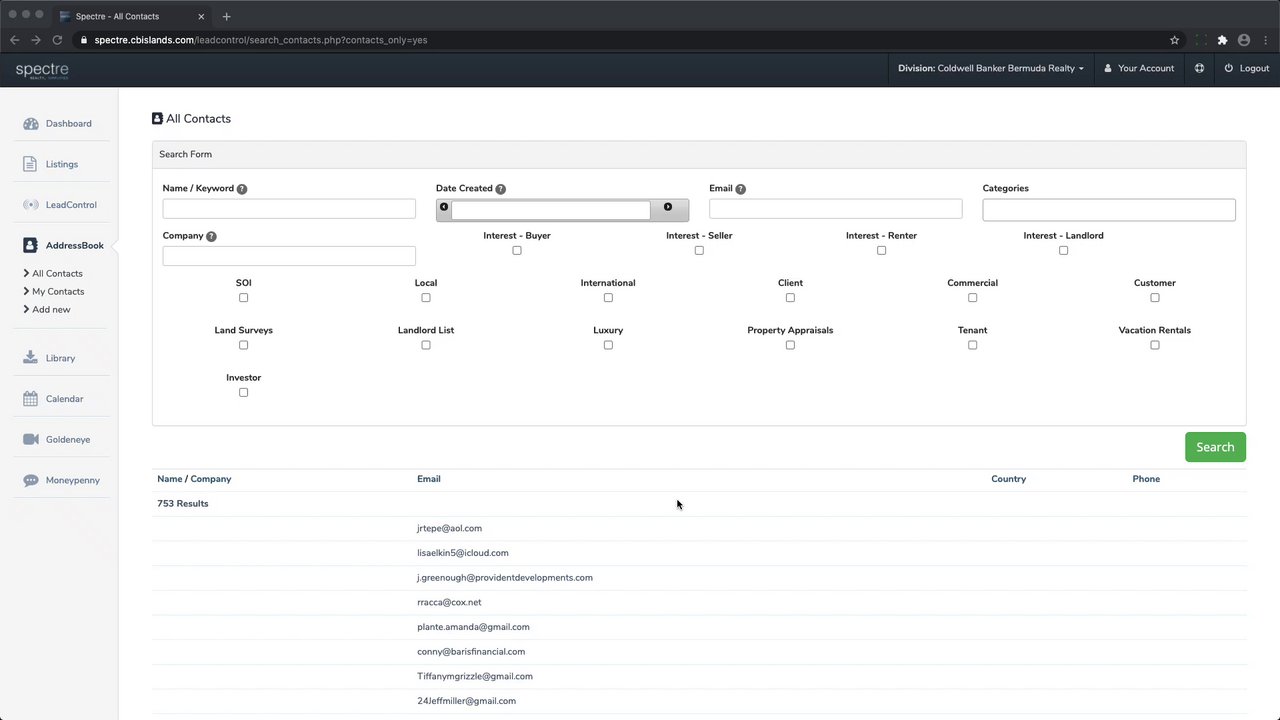
Task: Click the Listings document icon
Action: (30, 164)
